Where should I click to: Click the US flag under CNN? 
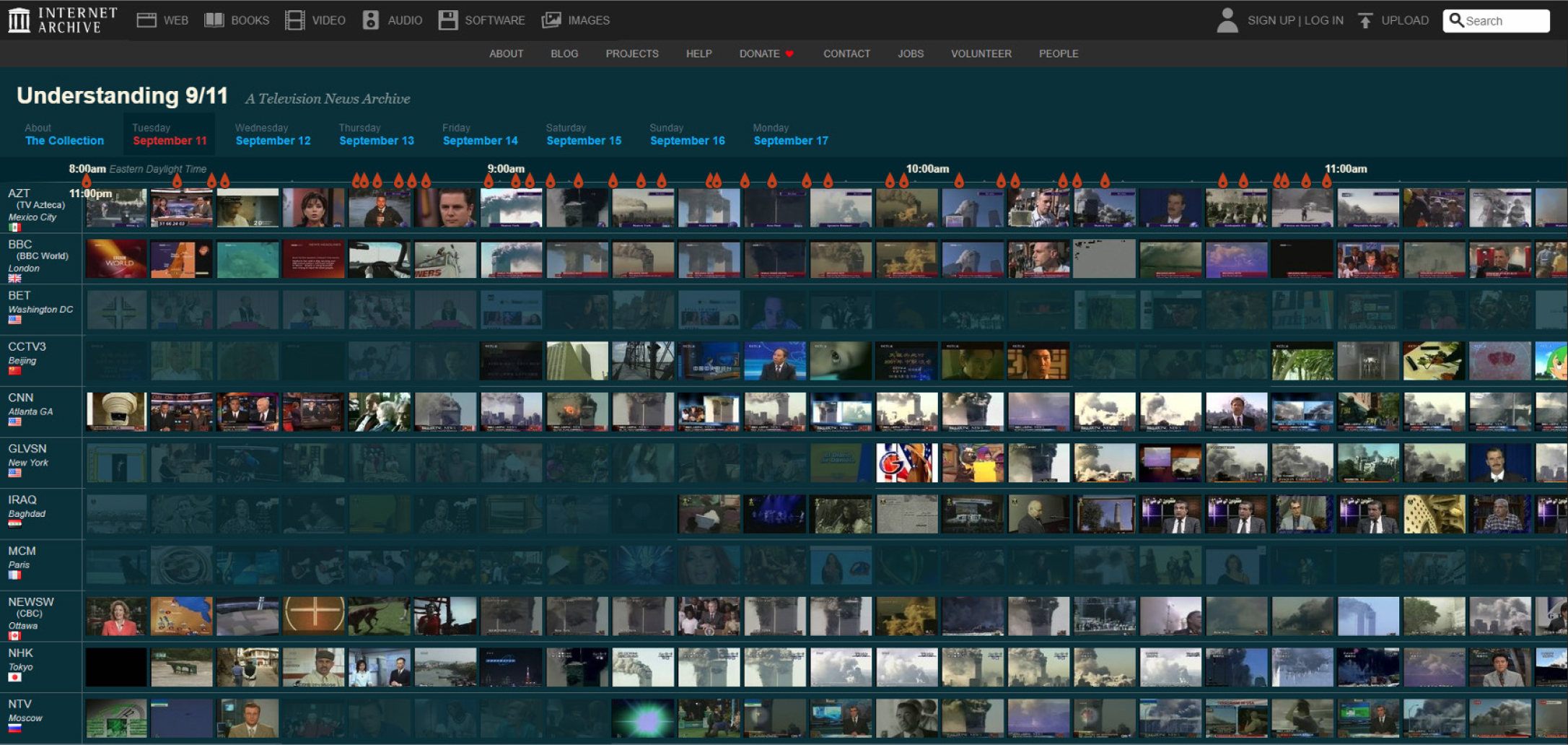click(14, 422)
